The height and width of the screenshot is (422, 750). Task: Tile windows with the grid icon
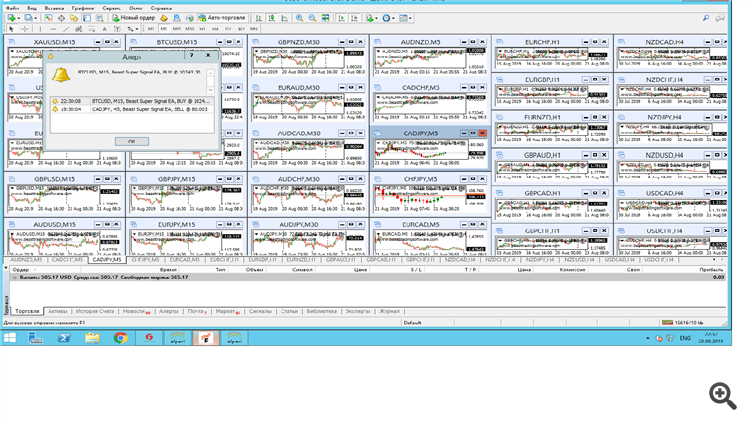point(325,18)
